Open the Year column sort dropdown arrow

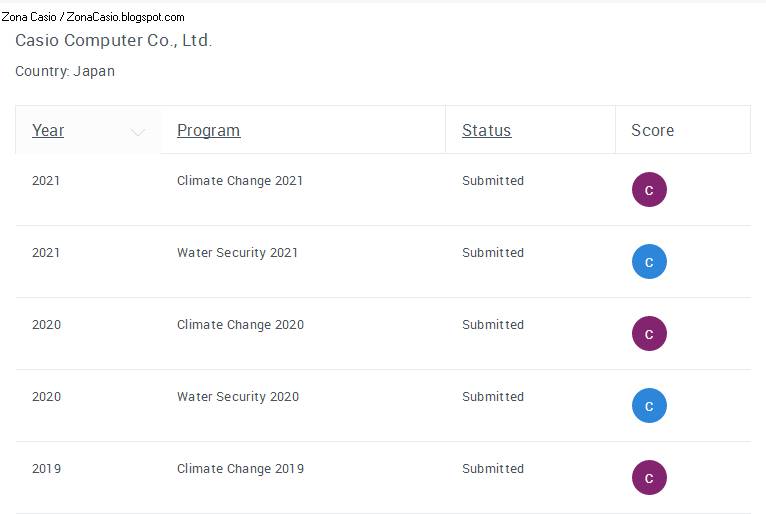click(138, 131)
